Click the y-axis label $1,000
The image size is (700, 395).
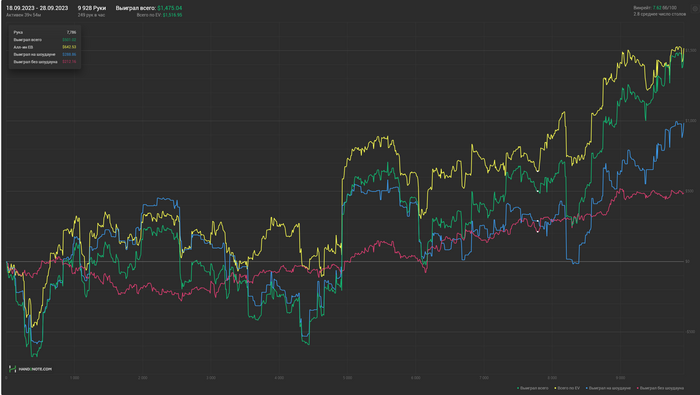691,121
